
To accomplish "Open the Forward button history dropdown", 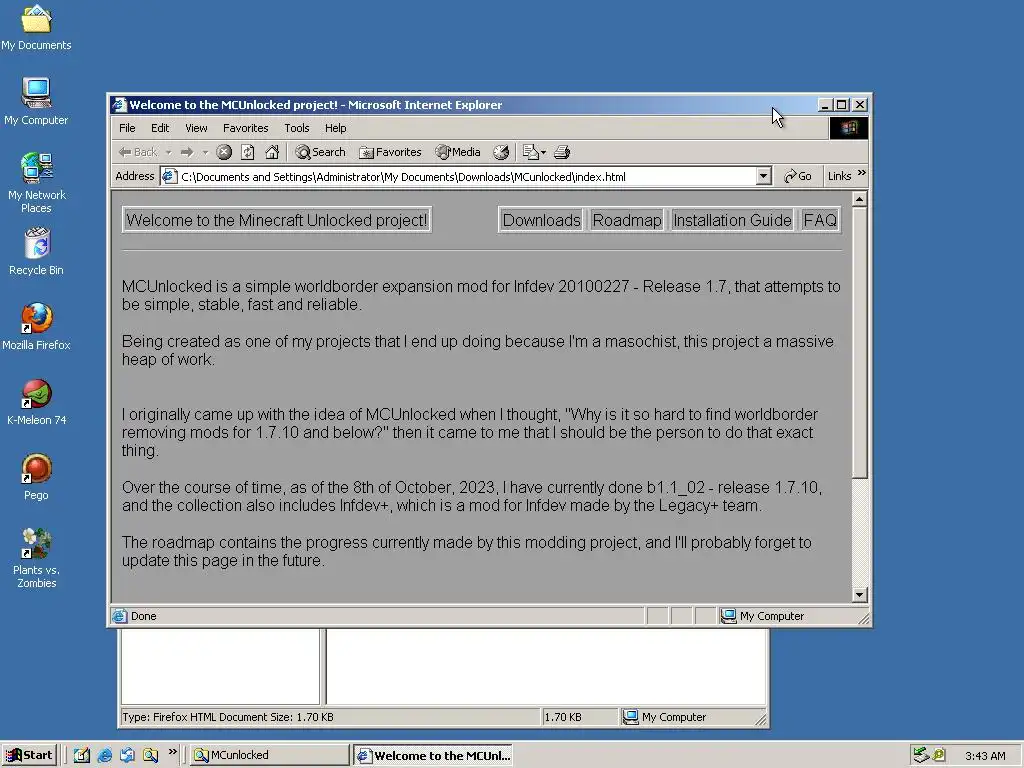I will [205, 152].
